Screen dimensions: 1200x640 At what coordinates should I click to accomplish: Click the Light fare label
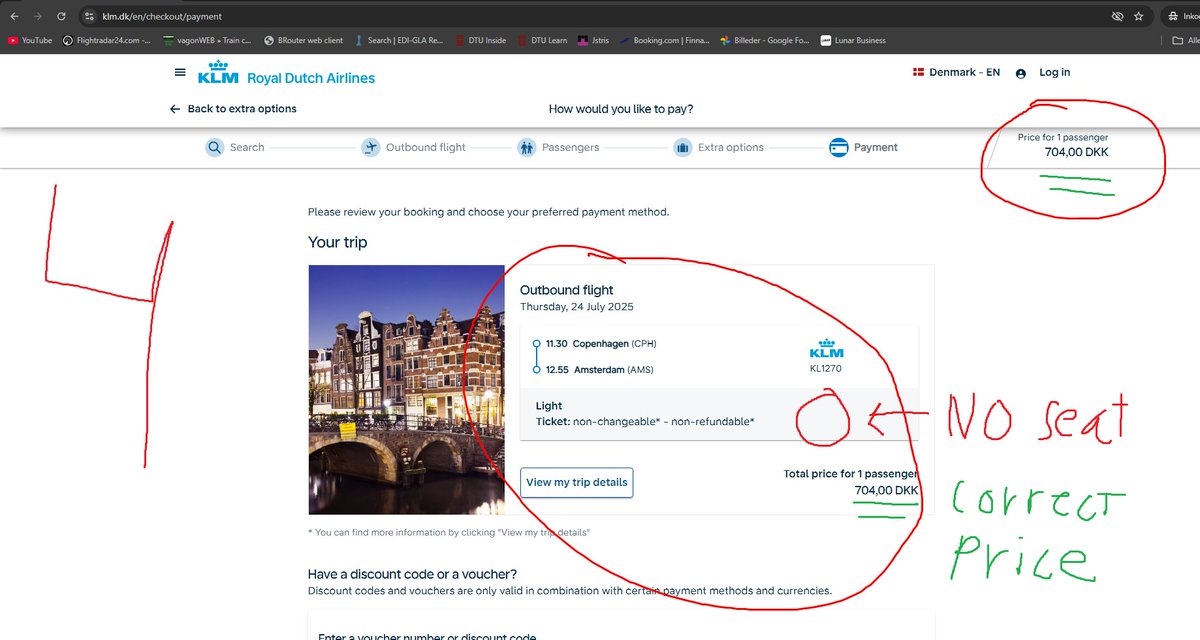click(x=549, y=406)
